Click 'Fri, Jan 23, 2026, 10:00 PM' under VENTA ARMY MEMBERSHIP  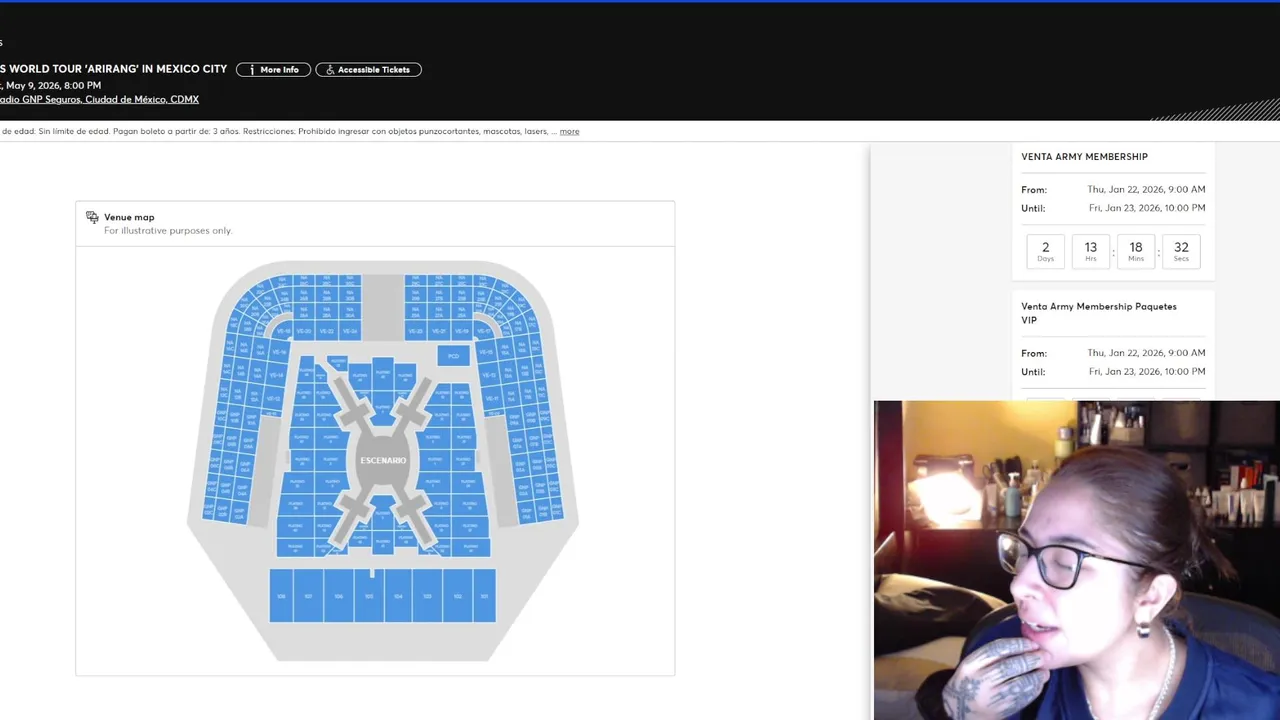pos(1147,208)
